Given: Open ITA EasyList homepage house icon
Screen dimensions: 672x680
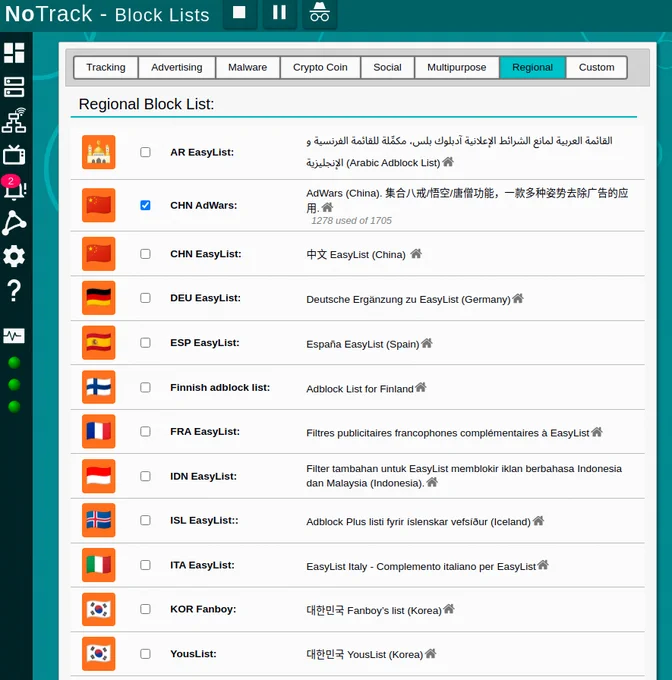Looking at the screenshot, I should tap(543, 565).
